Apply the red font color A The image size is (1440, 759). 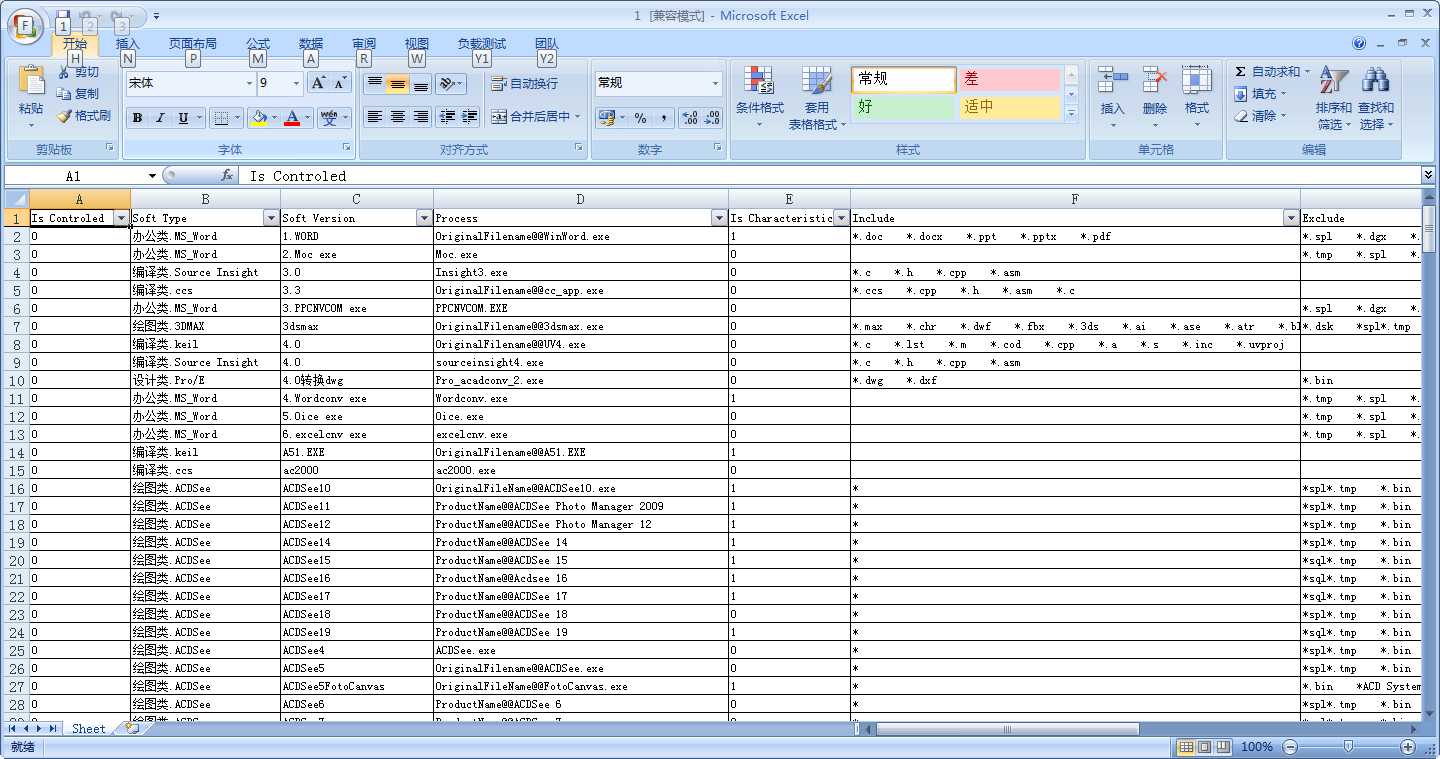coord(292,118)
